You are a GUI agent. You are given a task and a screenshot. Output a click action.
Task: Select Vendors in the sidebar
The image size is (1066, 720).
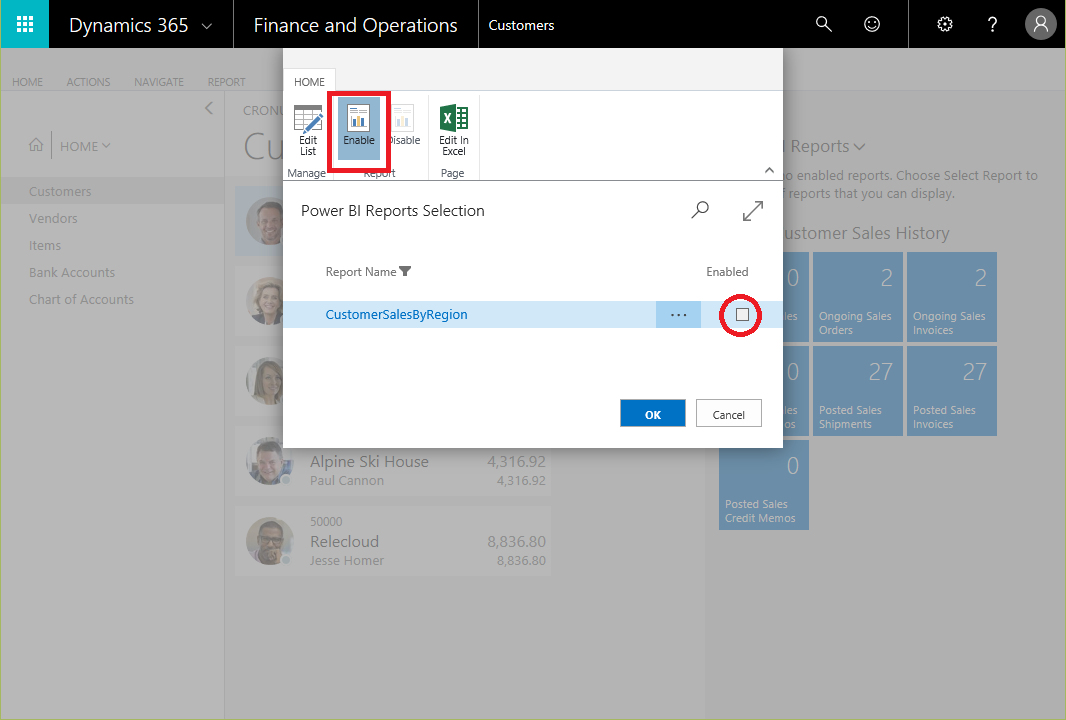(x=53, y=219)
